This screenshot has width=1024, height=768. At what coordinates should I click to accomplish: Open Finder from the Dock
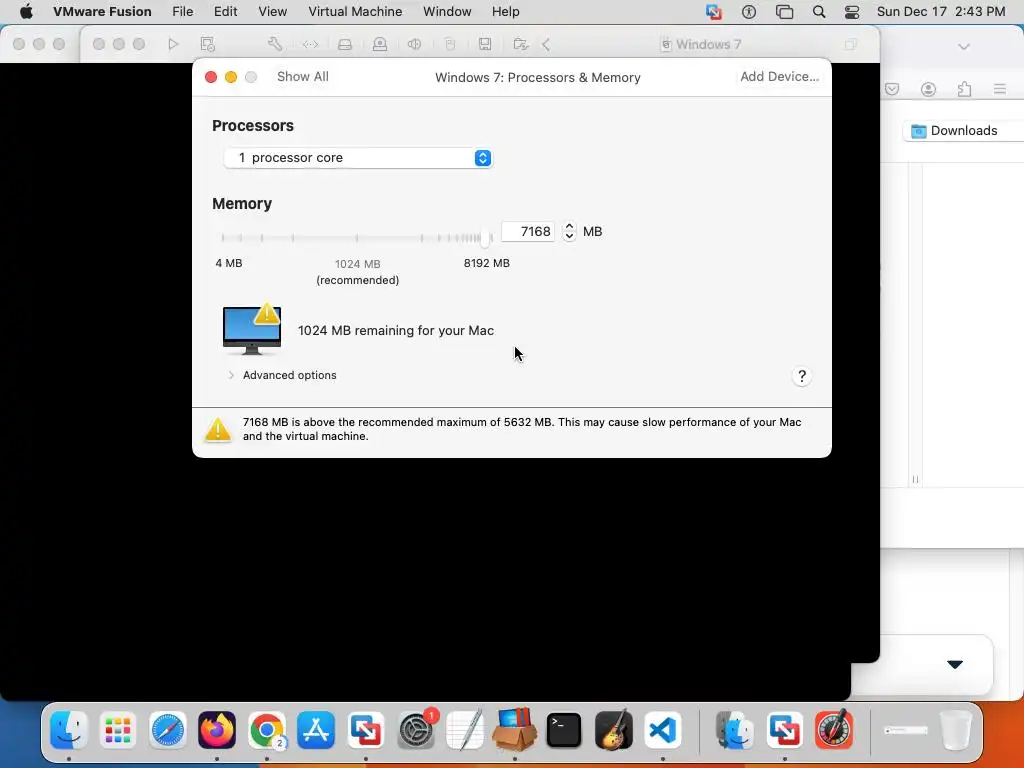tap(69, 730)
